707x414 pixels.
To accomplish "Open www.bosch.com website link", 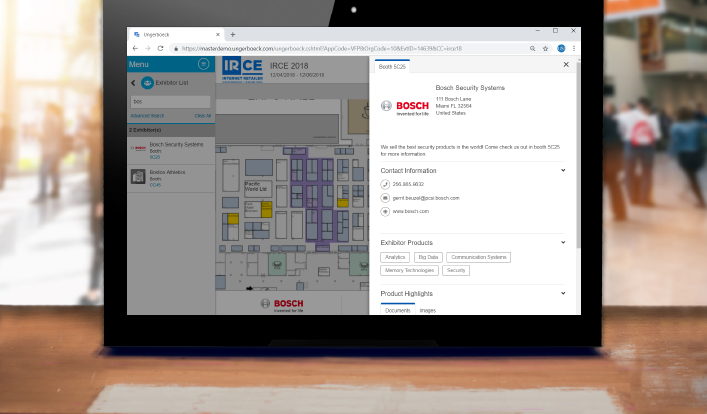I will (411, 212).
